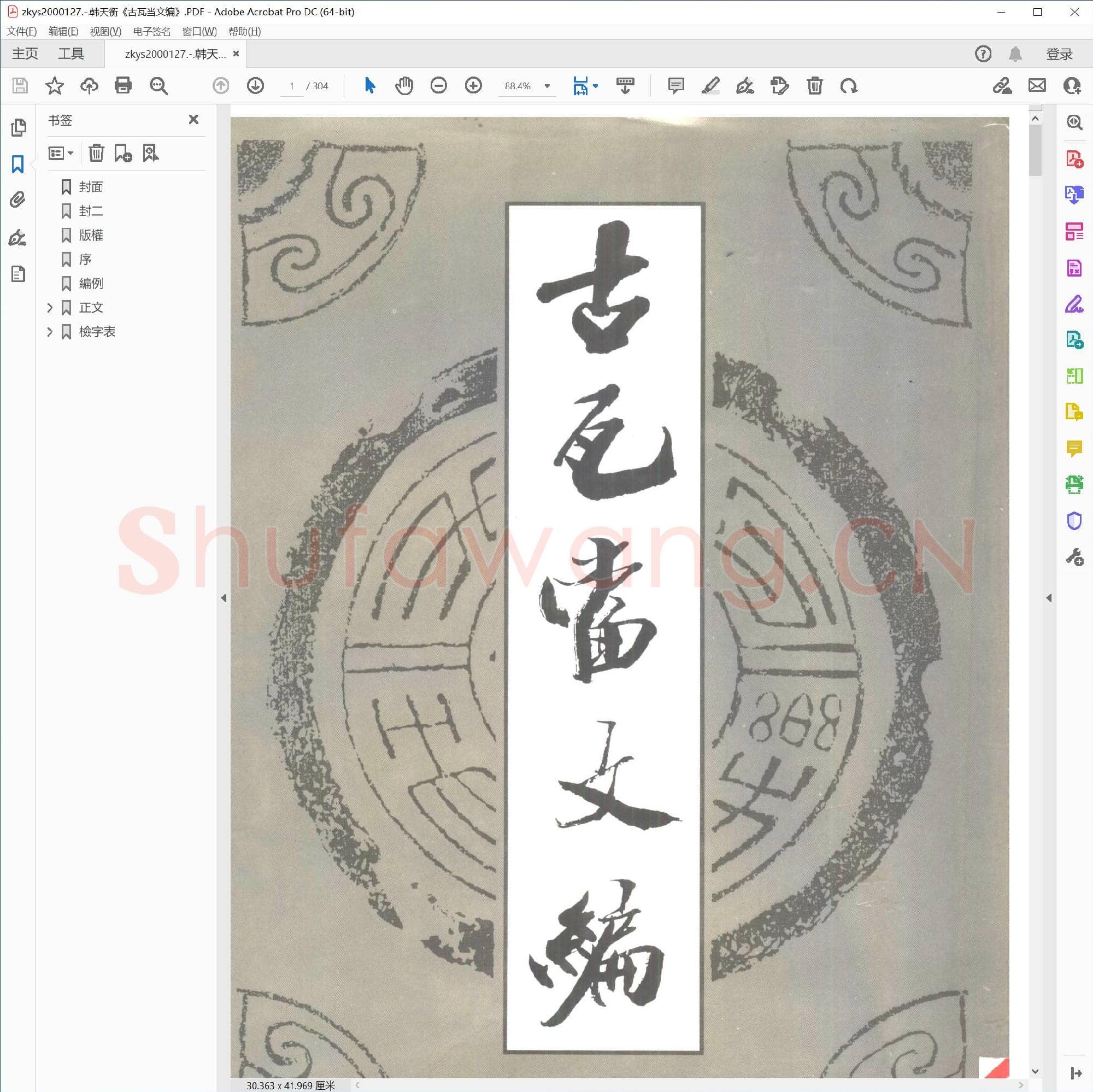Open the right pane Comment tool
This screenshot has width=1093, height=1092.
[x=1074, y=449]
